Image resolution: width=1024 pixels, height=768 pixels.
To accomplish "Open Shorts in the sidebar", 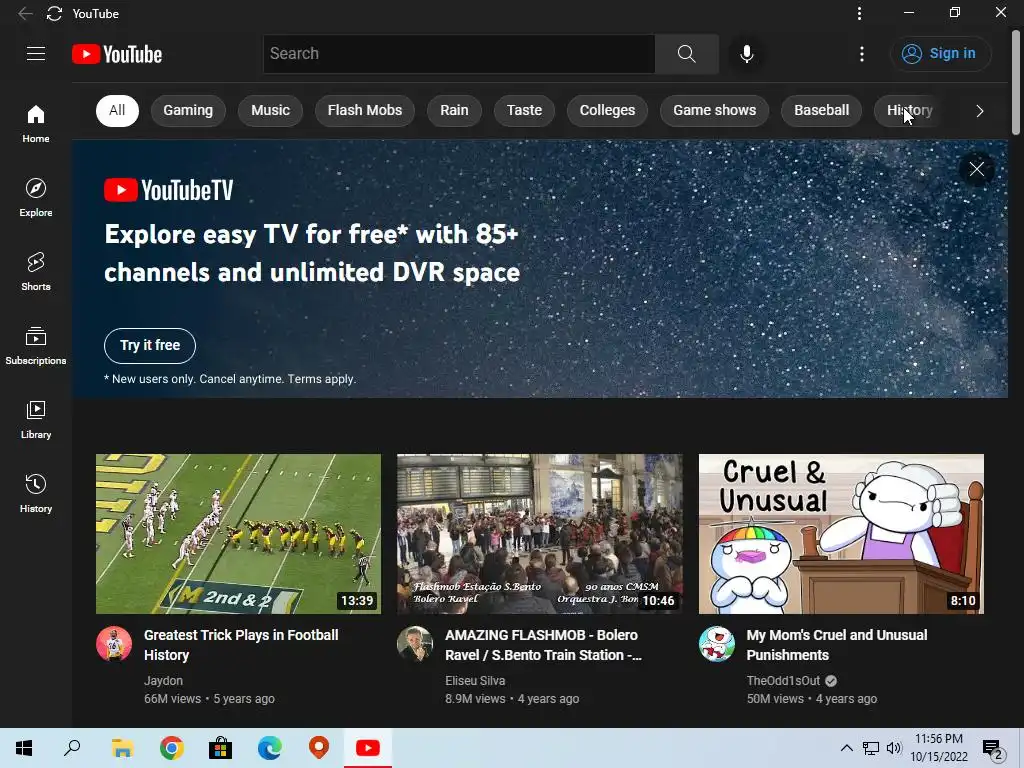I will pyautogui.click(x=35, y=272).
